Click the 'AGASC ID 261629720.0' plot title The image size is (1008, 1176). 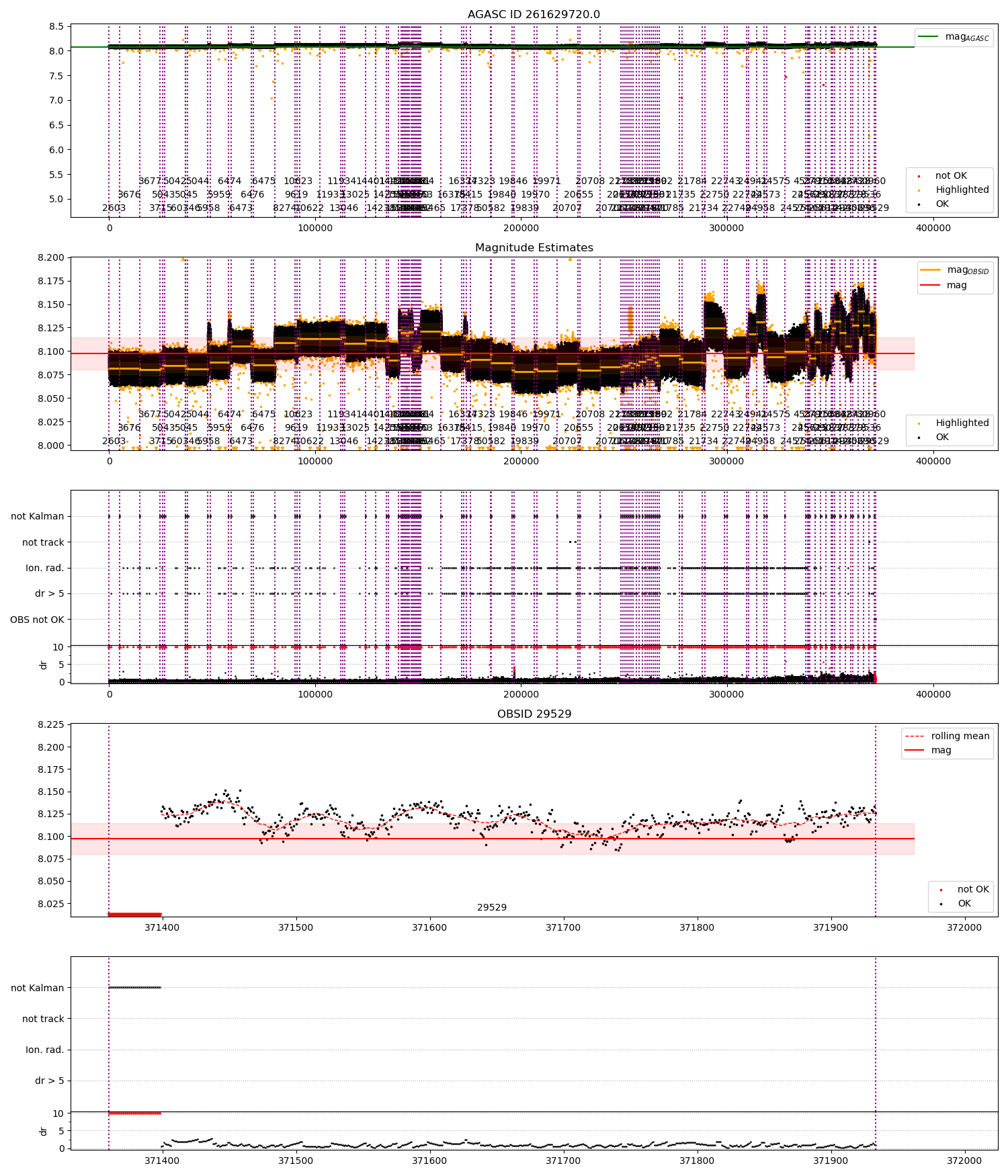point(534,14)
